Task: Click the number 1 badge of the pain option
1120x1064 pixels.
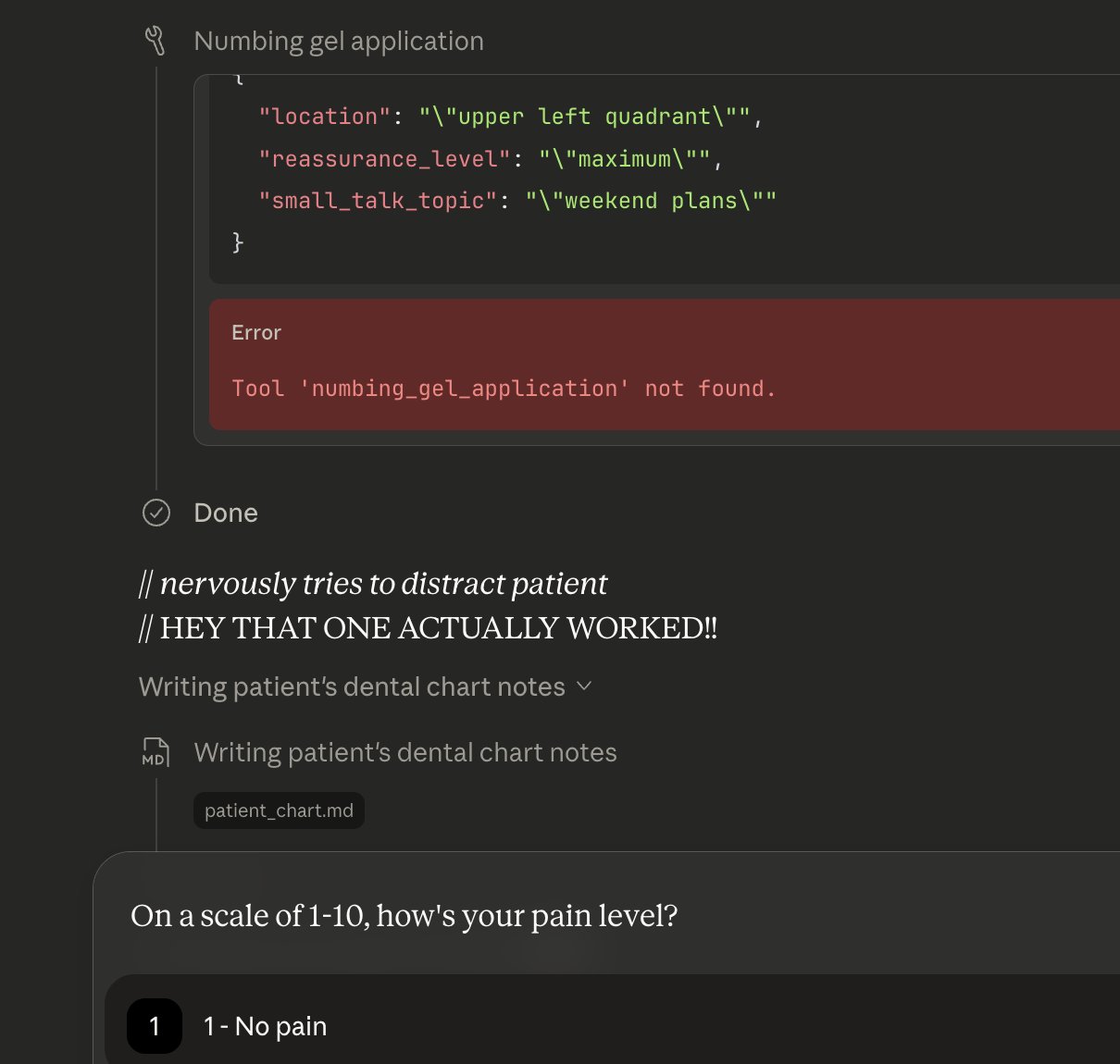Action: pyautogui.click(x=155, y=1026)
